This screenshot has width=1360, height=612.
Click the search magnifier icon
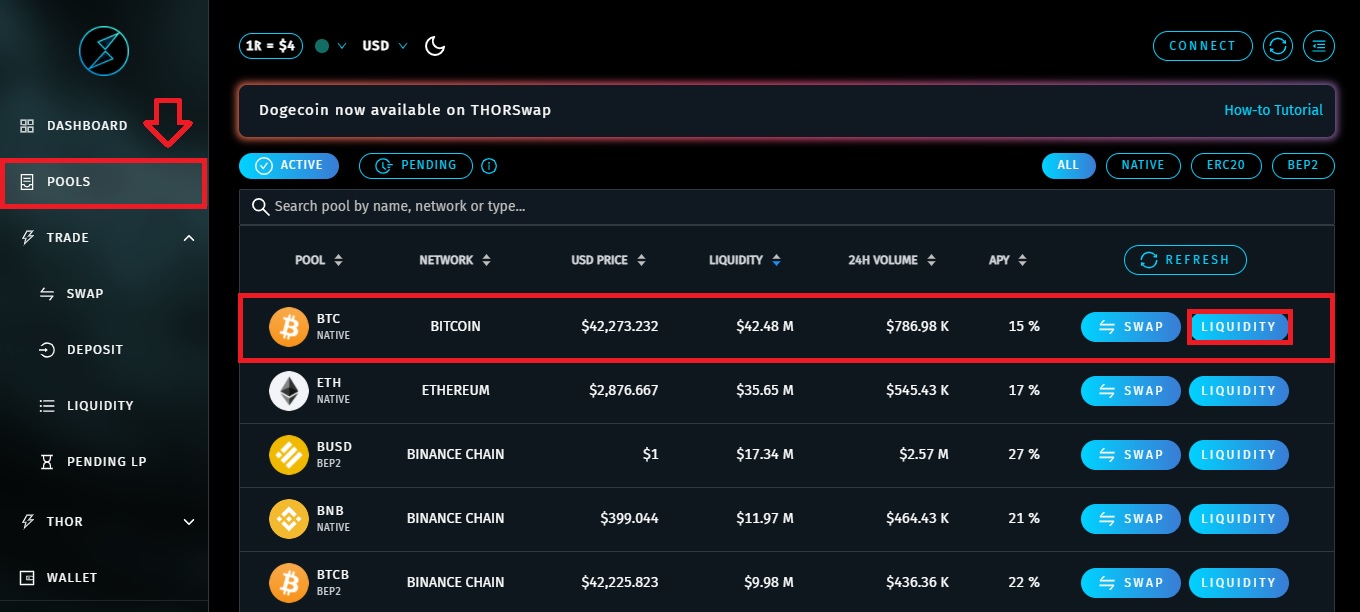260,207
